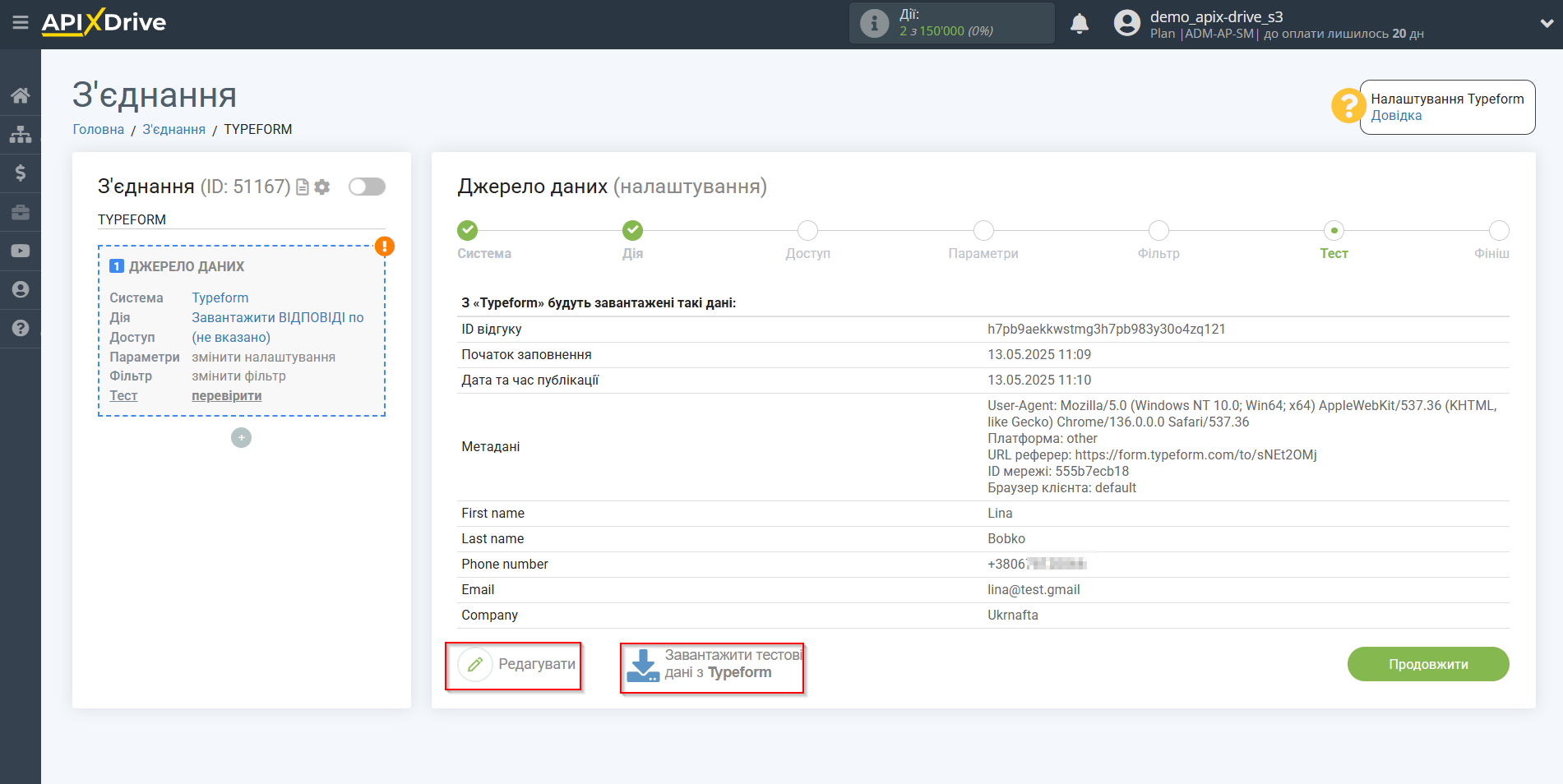Add a new block with plus button
The width and height of the screenshot is (1563, 784).
[x=241, y=437]
